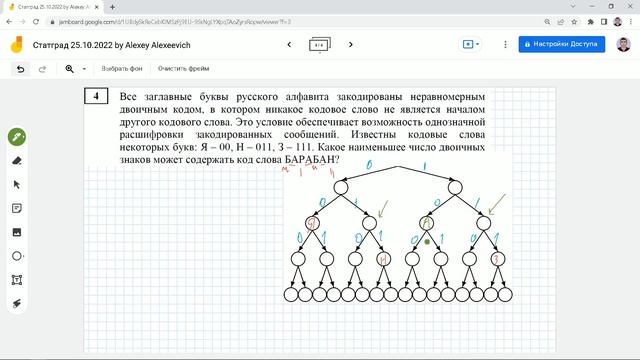Go to the previous frame
This screenshot has width=640, height=360.
pos(289,44)
